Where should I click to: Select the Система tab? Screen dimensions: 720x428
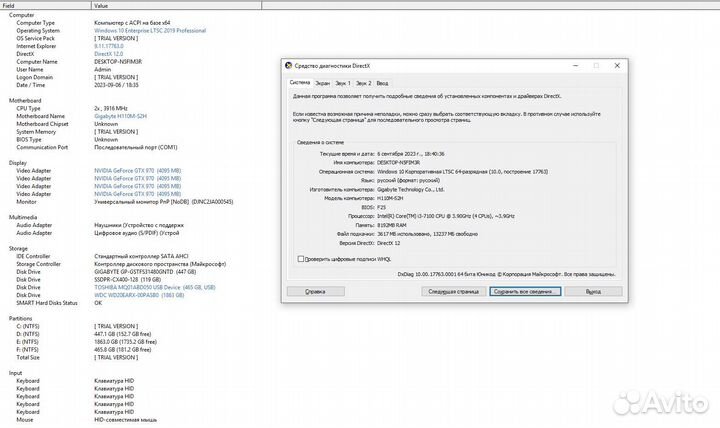pos(300,83)
